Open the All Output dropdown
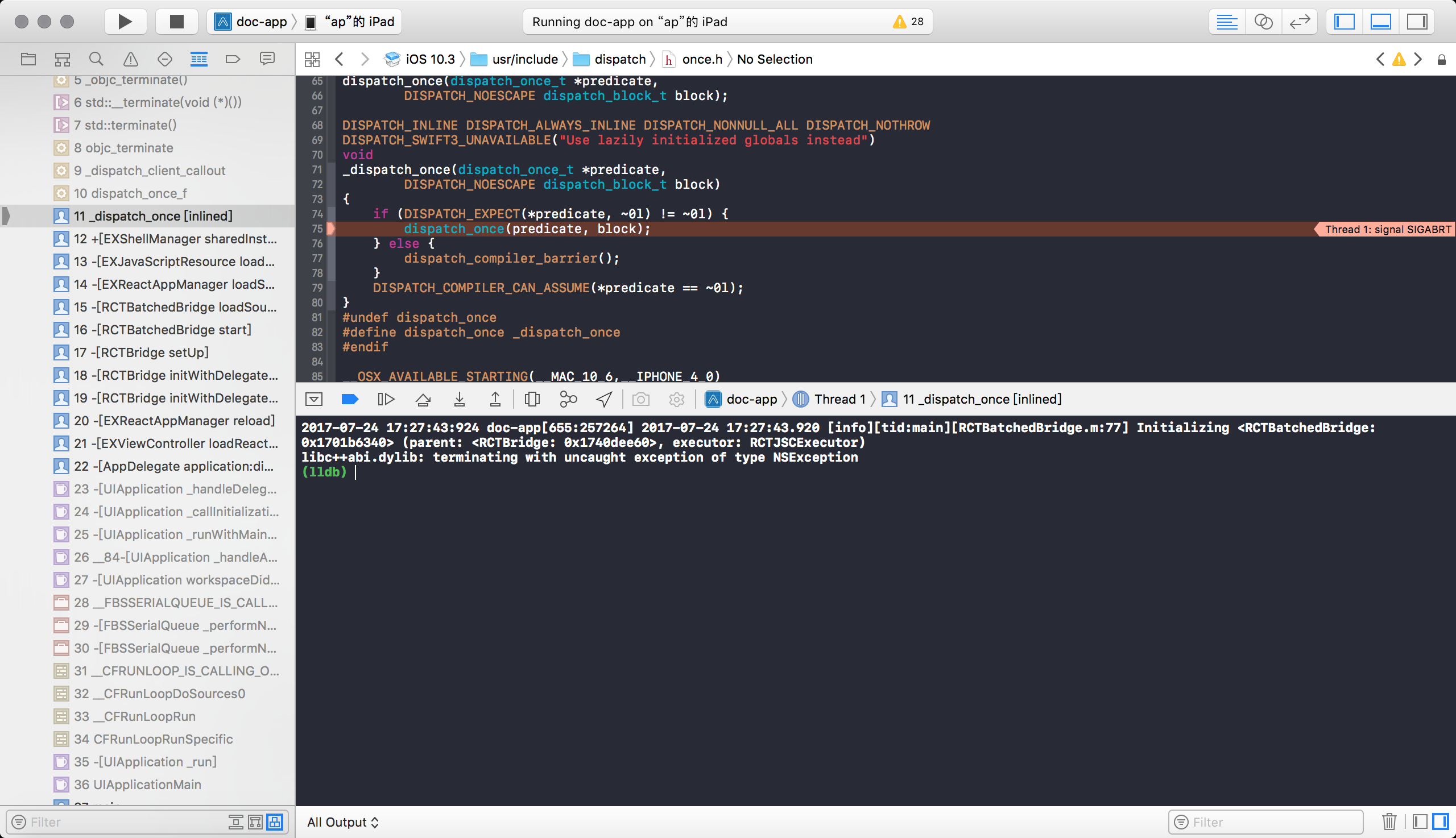This screenshot has height=838, width=1456. (344, 822)
